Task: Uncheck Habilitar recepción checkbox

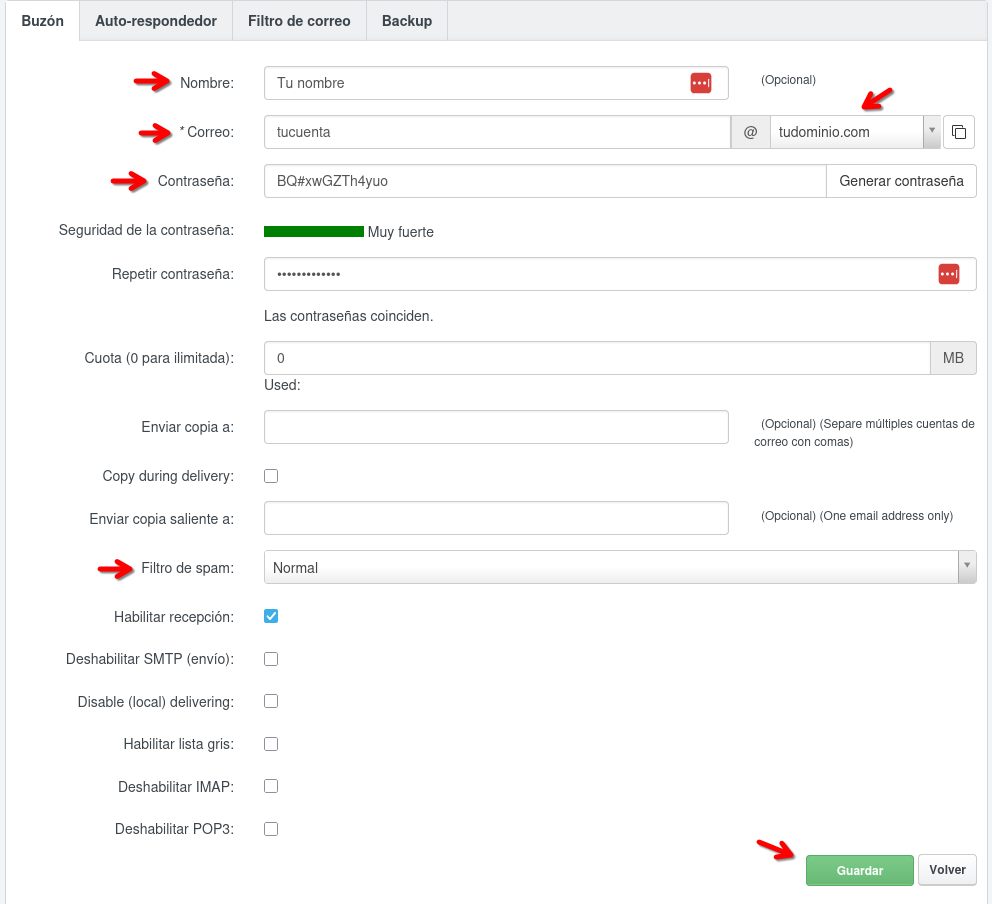Action: point(271,616)
